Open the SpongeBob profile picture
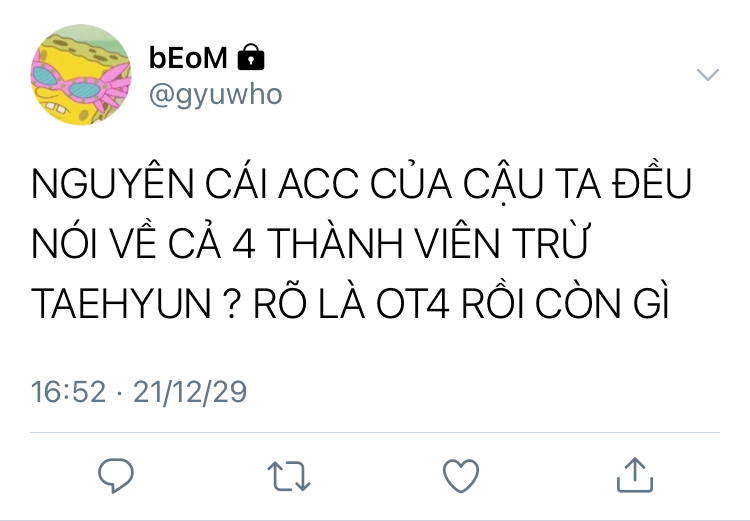Image resolution: width=750 pixels, height=521 pixels. (81, 74)
